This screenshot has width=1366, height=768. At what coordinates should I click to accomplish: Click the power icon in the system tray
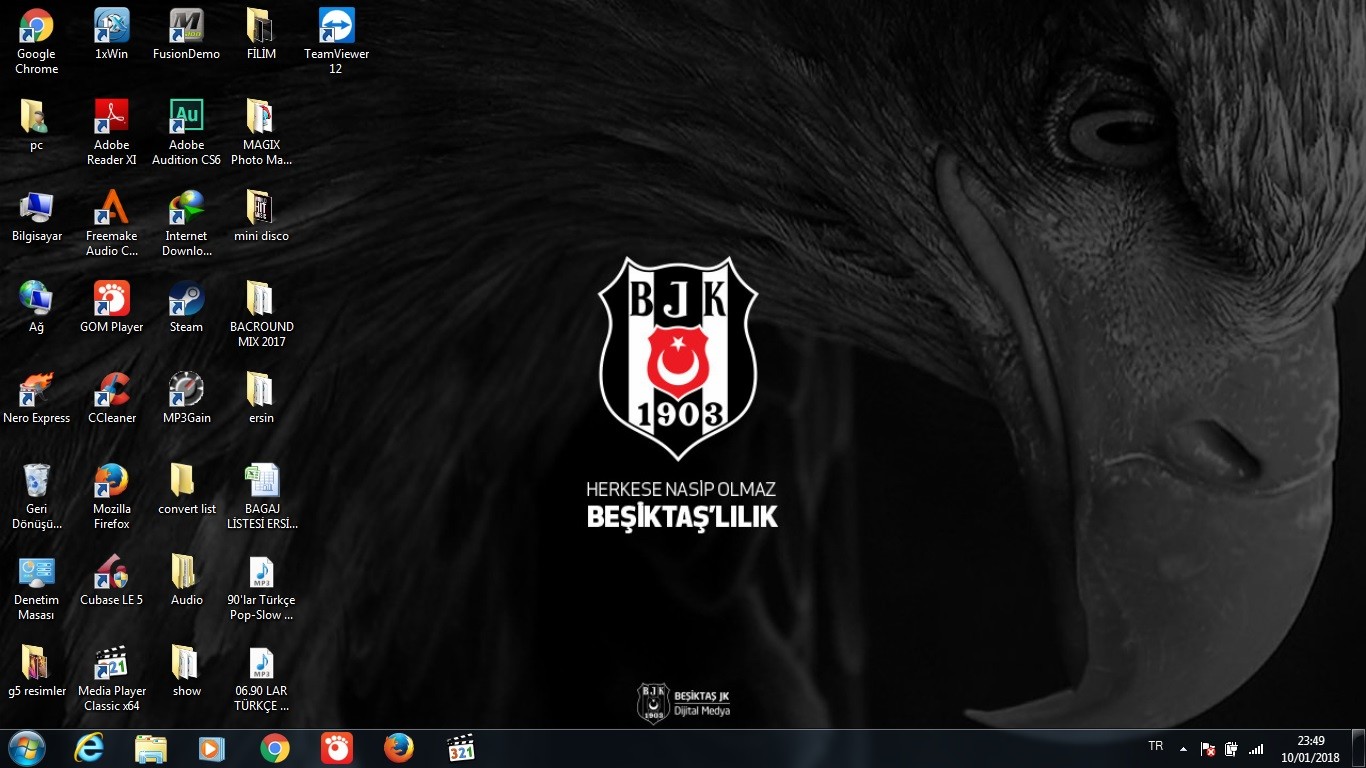click(1231, 749)
